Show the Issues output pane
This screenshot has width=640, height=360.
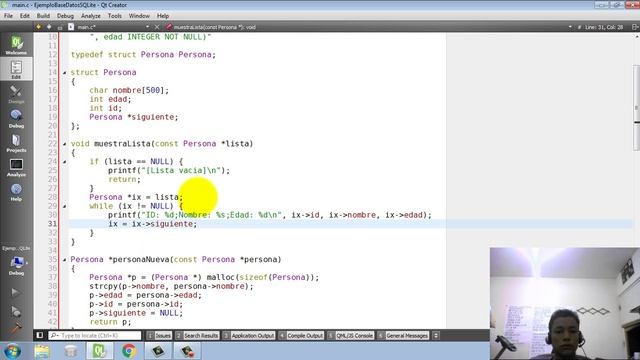[x=159, y=336]
